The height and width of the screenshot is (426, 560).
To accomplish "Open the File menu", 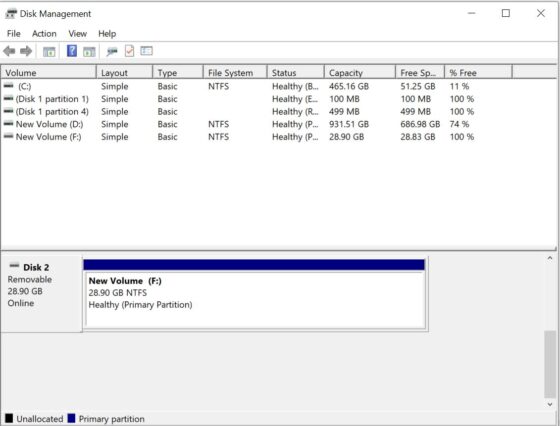I will click(14, 34).
